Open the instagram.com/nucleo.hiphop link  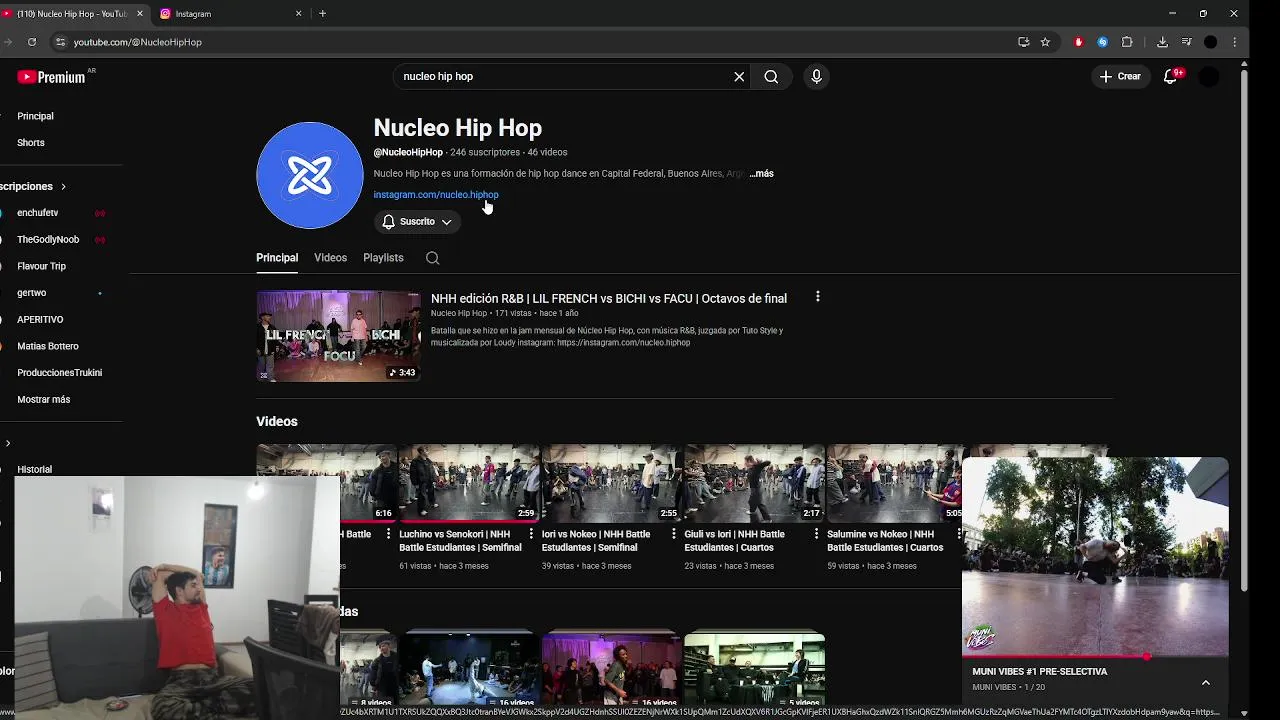(x=436, y=195)
